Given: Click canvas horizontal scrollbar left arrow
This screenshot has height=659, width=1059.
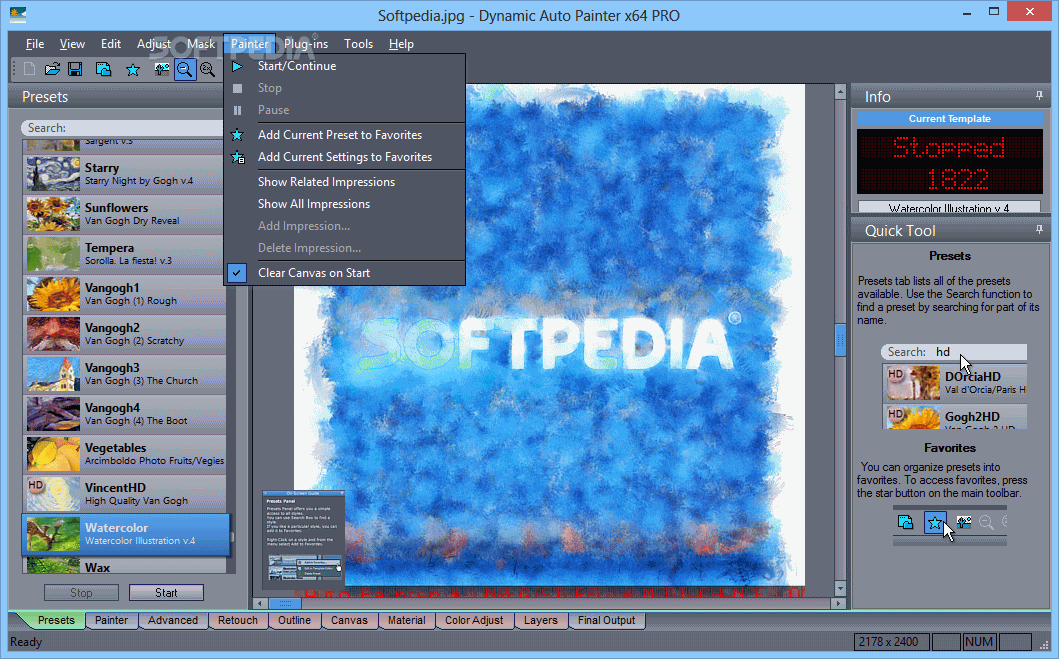Looking at the screenshot, I should [261, 603].
